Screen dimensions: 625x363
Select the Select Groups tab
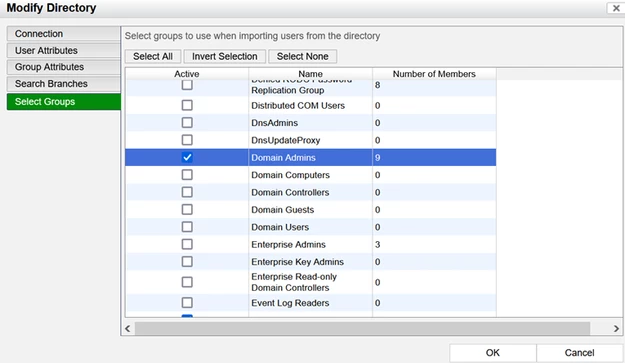63,102
